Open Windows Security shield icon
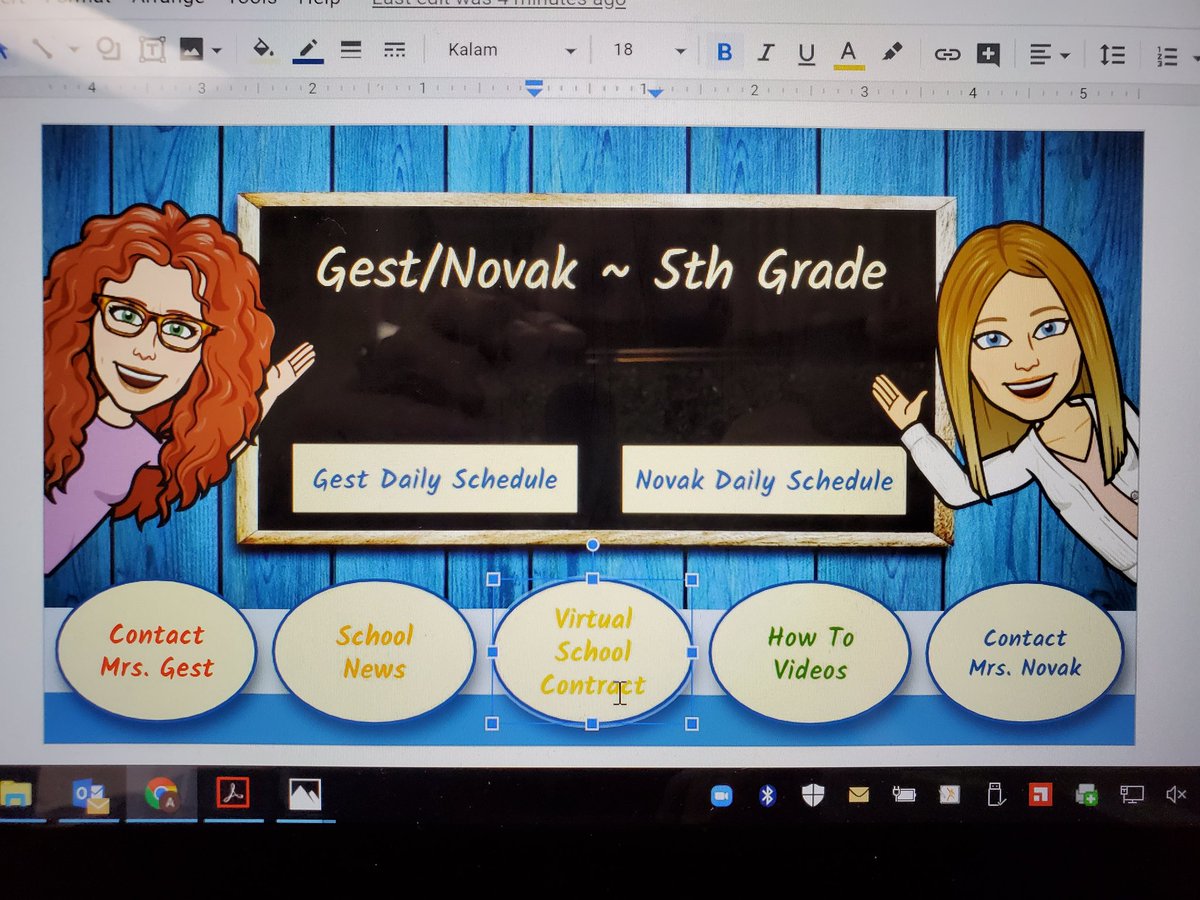Viewport: 1200px width, 900px height. click(813, 795)
